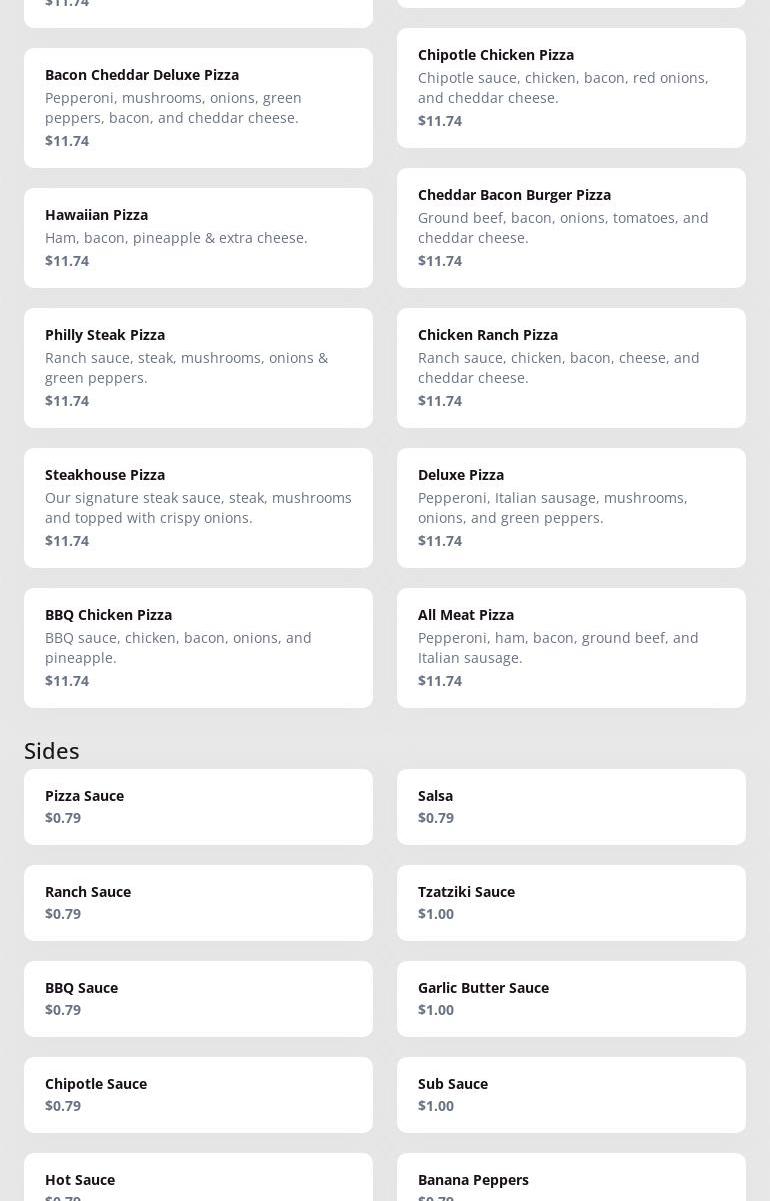Select the Ranch Sauce side

coord(198,902)
